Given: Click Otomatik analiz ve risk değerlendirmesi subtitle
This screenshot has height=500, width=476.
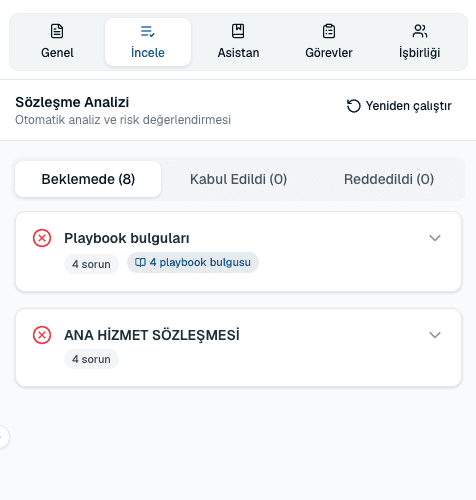Looking at the screenshot, I should point(123,120).
